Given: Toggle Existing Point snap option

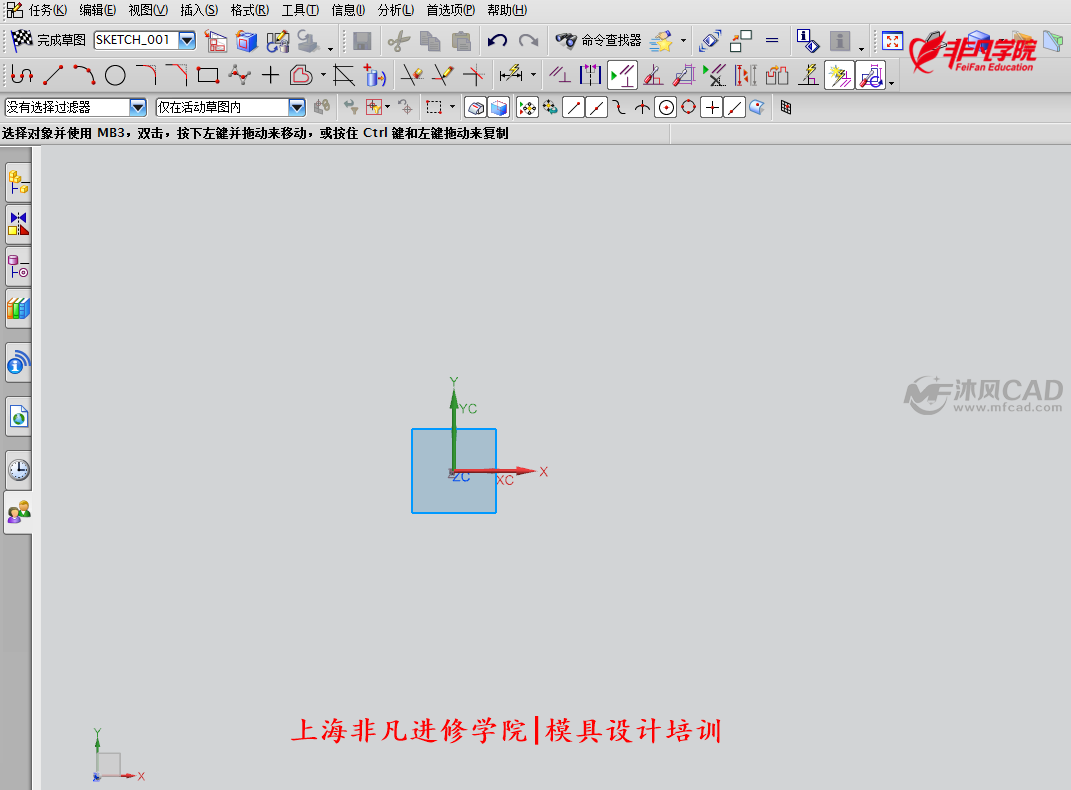Looking at the screenshot, I should tap(712, 108).
